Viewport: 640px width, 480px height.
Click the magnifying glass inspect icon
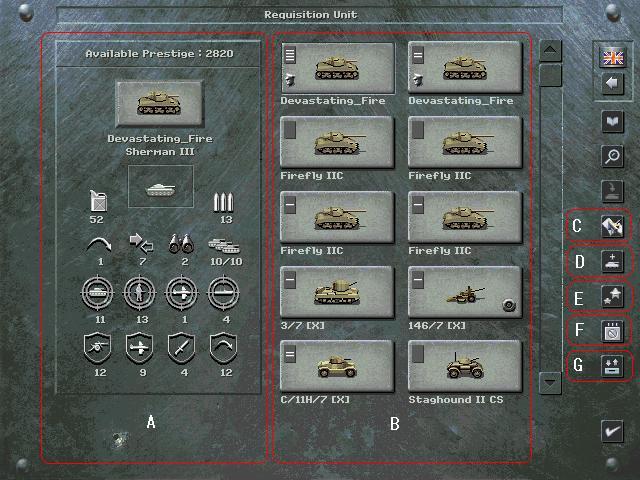coord(613,156)
